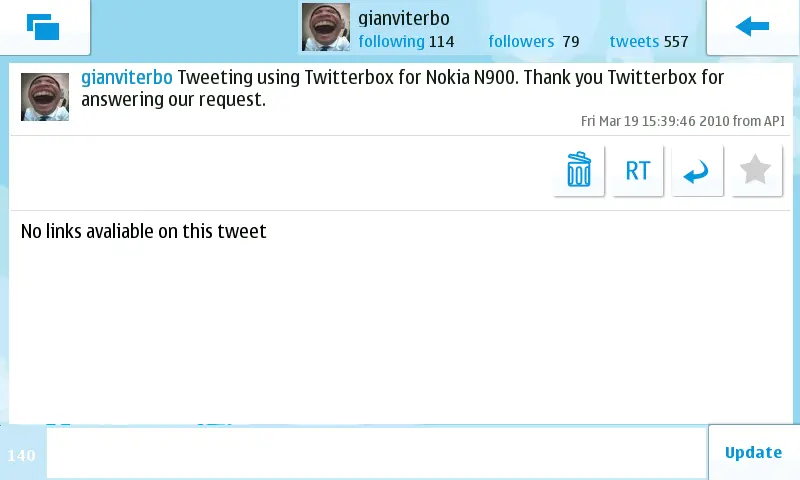Viewport: 800px width, 480px height.
Task: Click "No links avaliable on this tweet"
Action: (x=143, y=231)
